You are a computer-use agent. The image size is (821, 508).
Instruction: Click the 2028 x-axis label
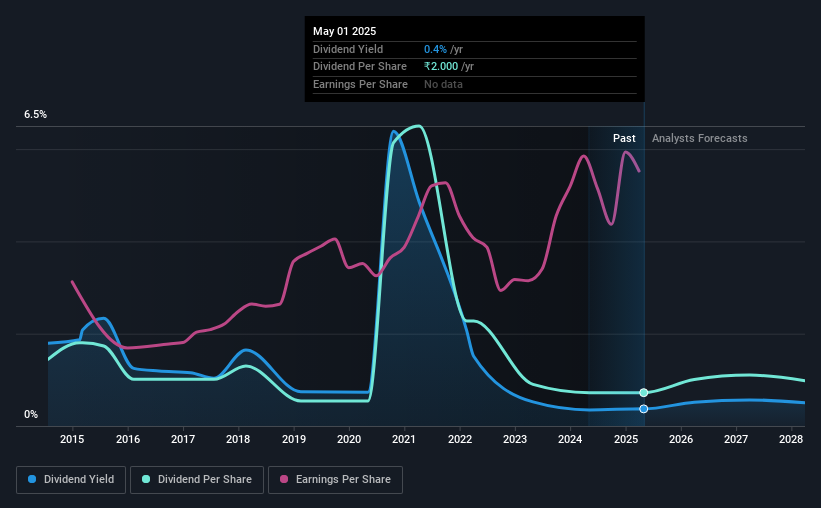tap(791, 439)
